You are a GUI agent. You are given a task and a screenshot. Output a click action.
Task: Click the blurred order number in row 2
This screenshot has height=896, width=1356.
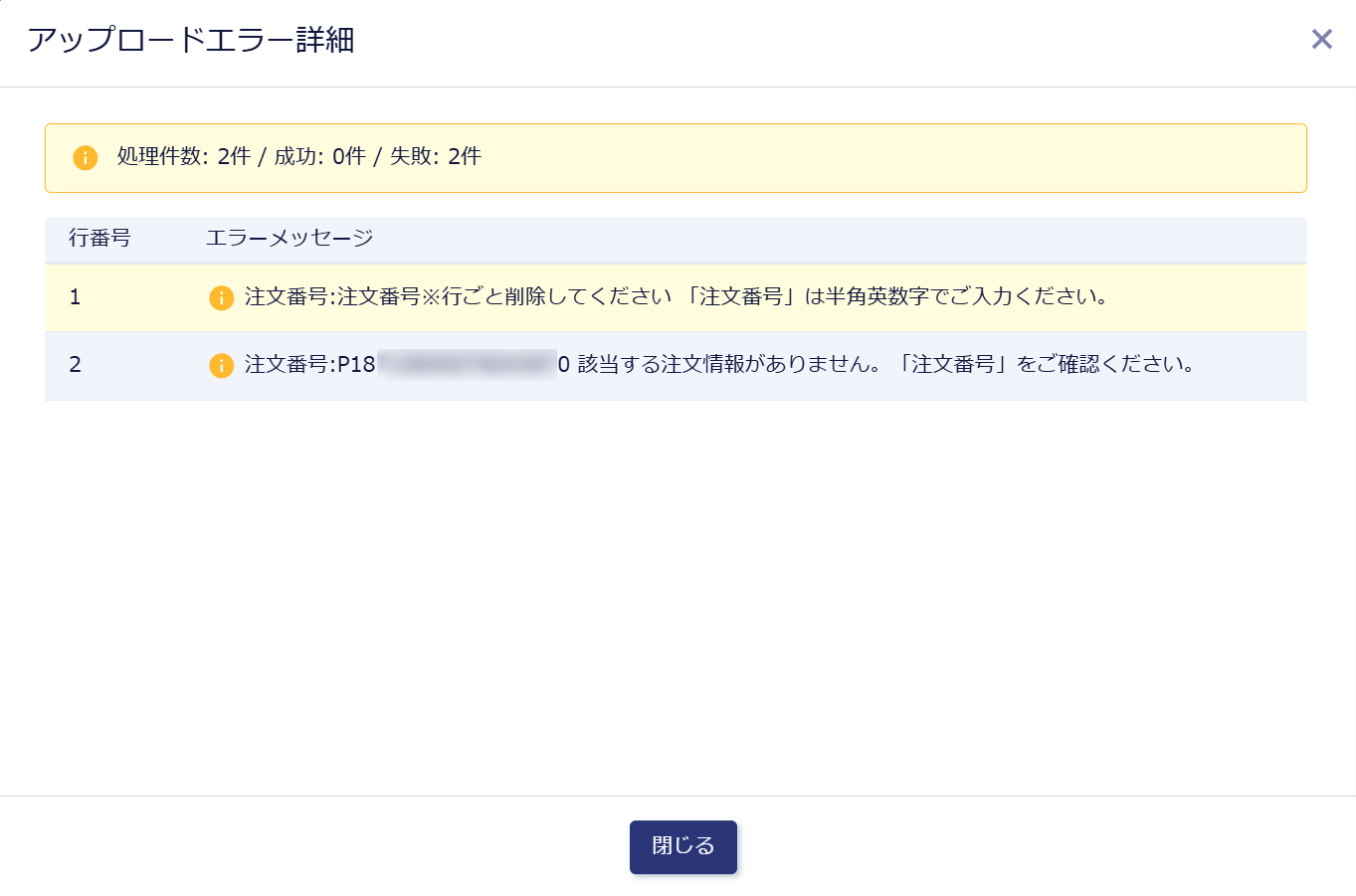pos(466,364)
